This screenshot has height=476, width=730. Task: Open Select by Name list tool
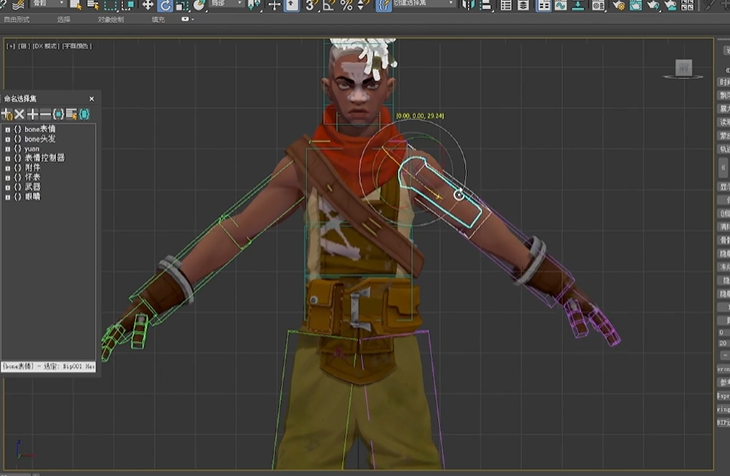click(93, 5)
